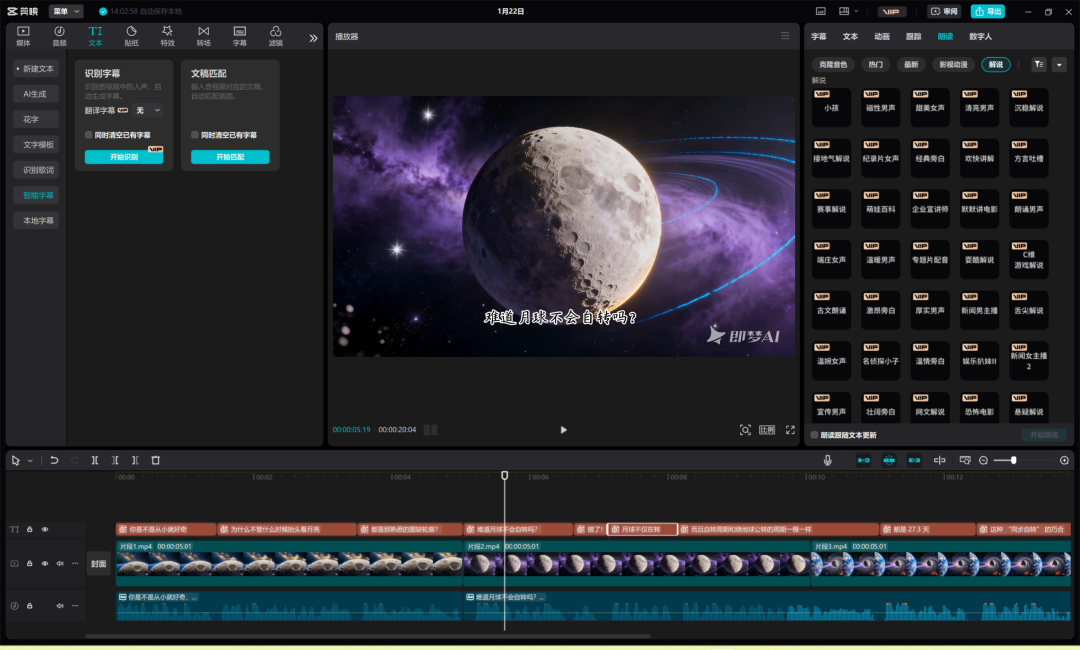Click the zoom-in magnifier on timeline
Screen dimensions: 1080x650
1064,460
